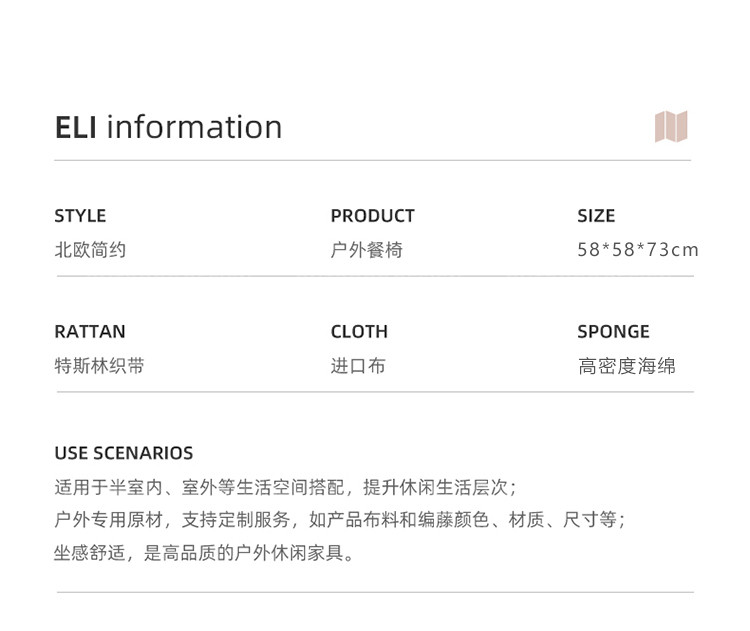Click the RATTAN label
The height and width of the screenshot is (631, 750).
(90, 332)
